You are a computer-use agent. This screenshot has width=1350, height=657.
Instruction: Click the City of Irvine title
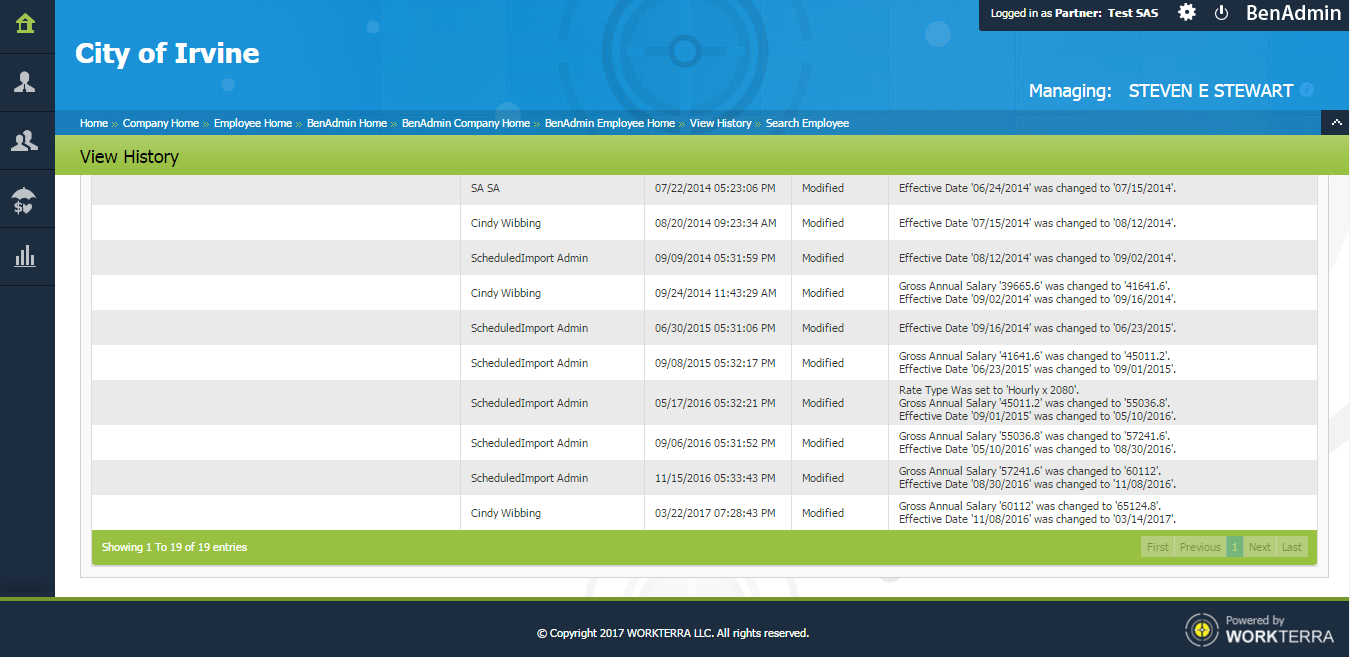point(167,53)
